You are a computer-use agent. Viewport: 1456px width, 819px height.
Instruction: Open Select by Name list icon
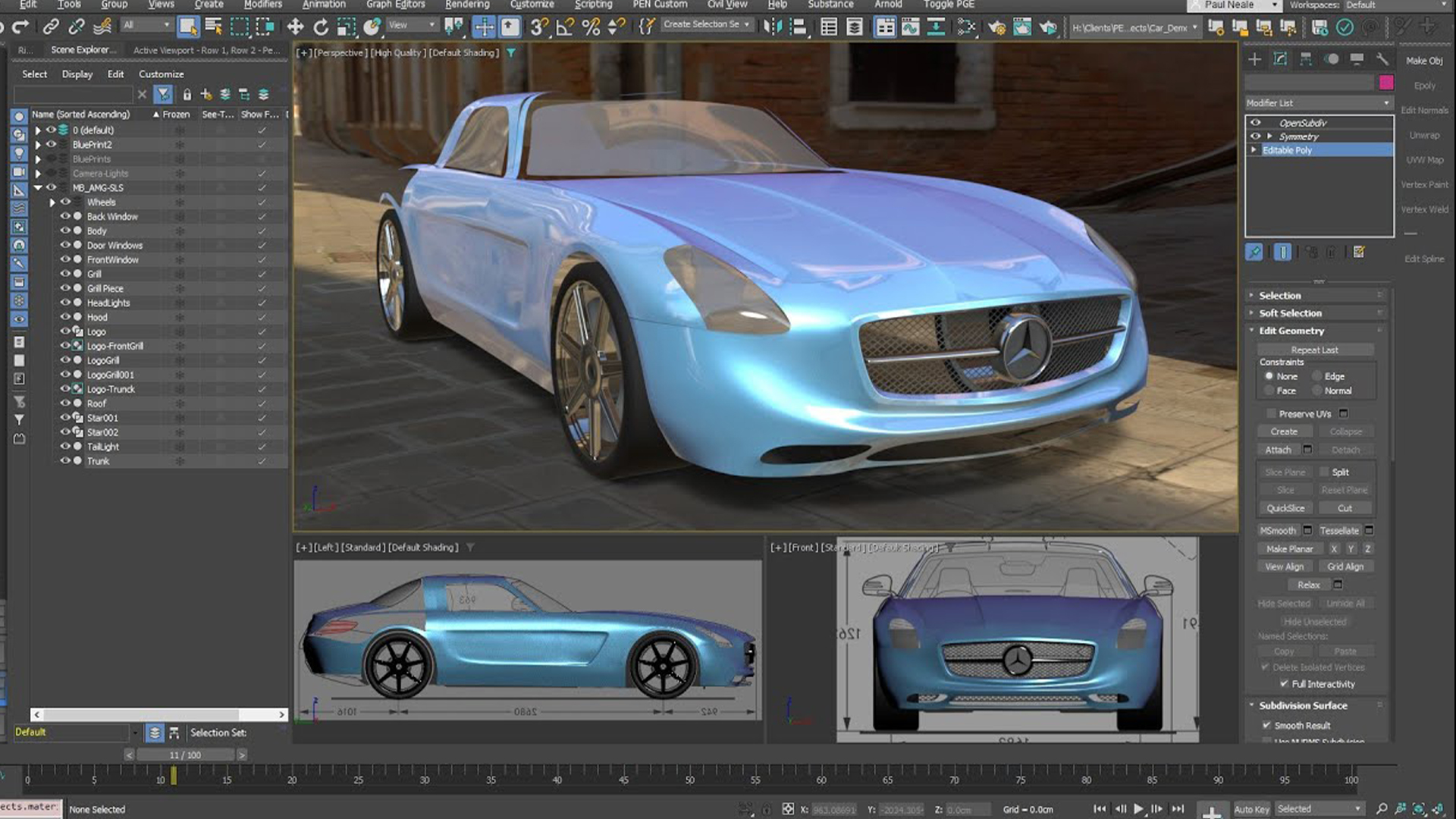(214, 27)
